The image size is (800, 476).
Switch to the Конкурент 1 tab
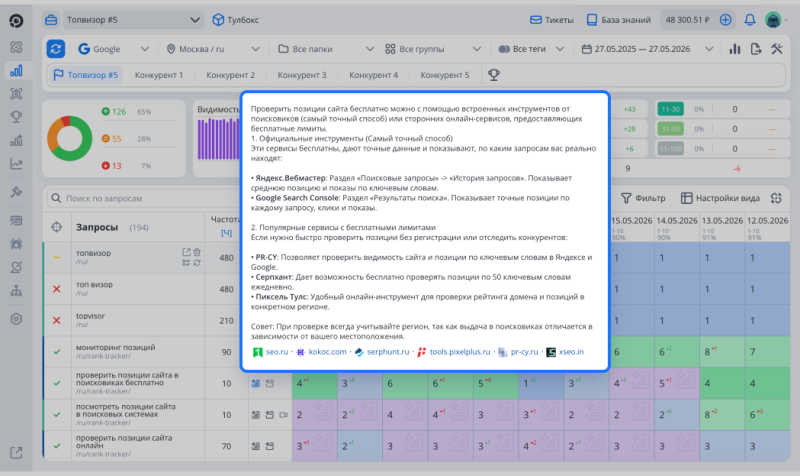point(159,75)
